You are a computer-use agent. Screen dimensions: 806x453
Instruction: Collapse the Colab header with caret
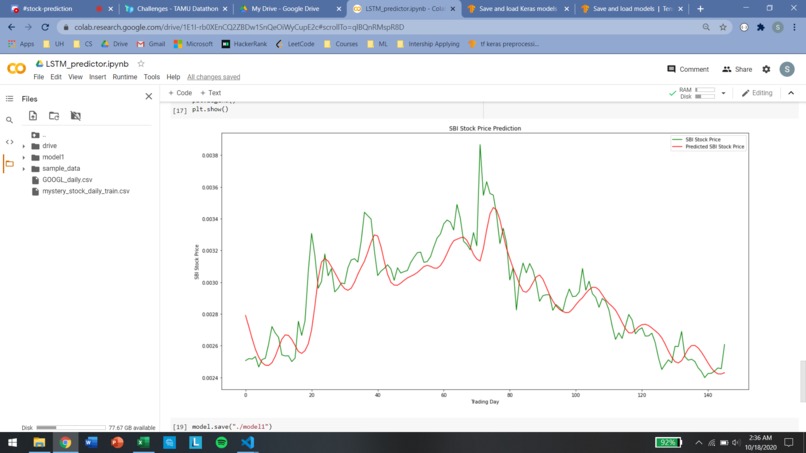pos(791,93)
